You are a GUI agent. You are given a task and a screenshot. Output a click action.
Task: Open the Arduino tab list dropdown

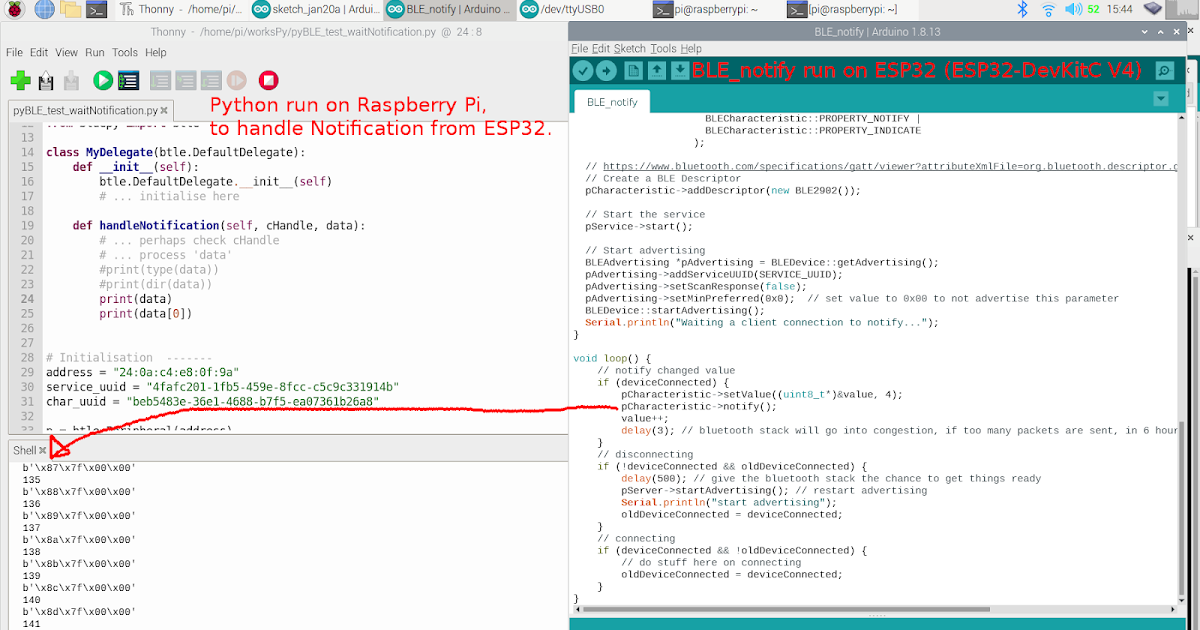click(1161, 98)
